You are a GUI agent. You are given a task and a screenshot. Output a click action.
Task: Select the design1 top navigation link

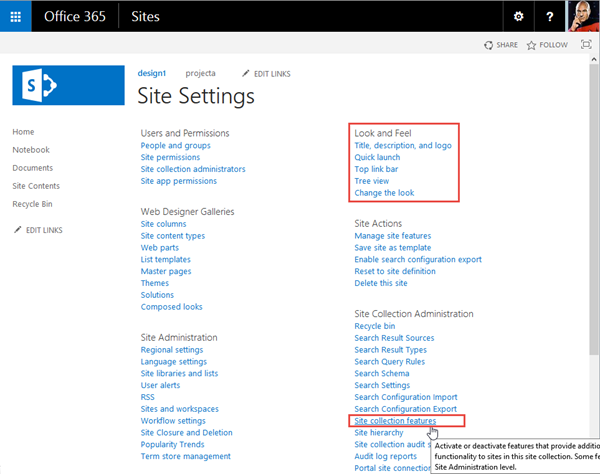[152, 73]
